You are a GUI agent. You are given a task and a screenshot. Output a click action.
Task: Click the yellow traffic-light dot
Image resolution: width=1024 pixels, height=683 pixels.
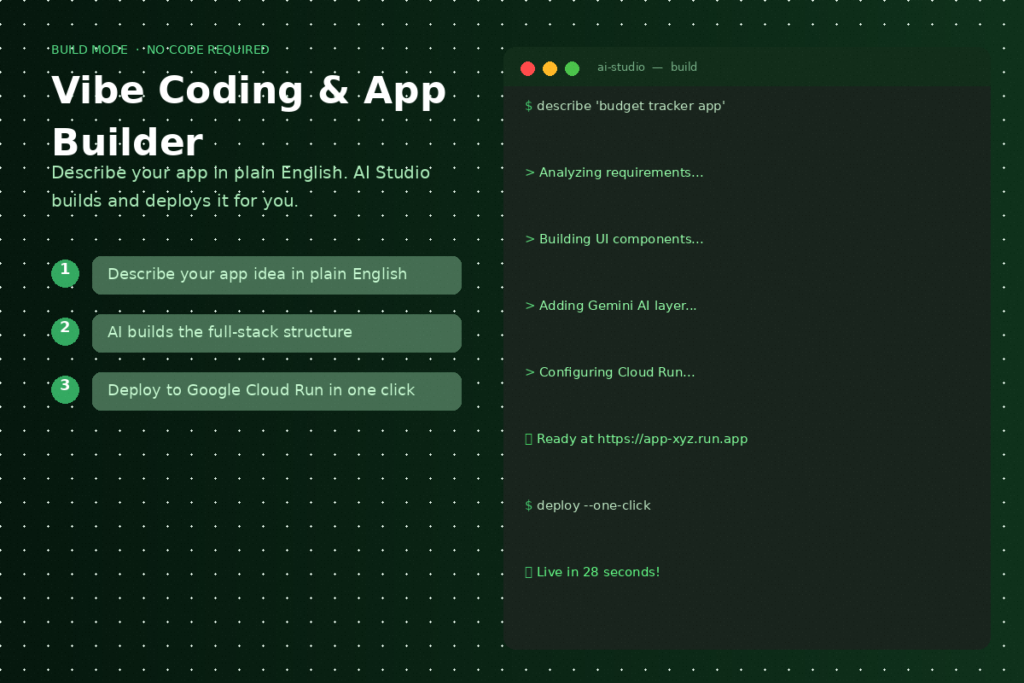tap(550, 68)
